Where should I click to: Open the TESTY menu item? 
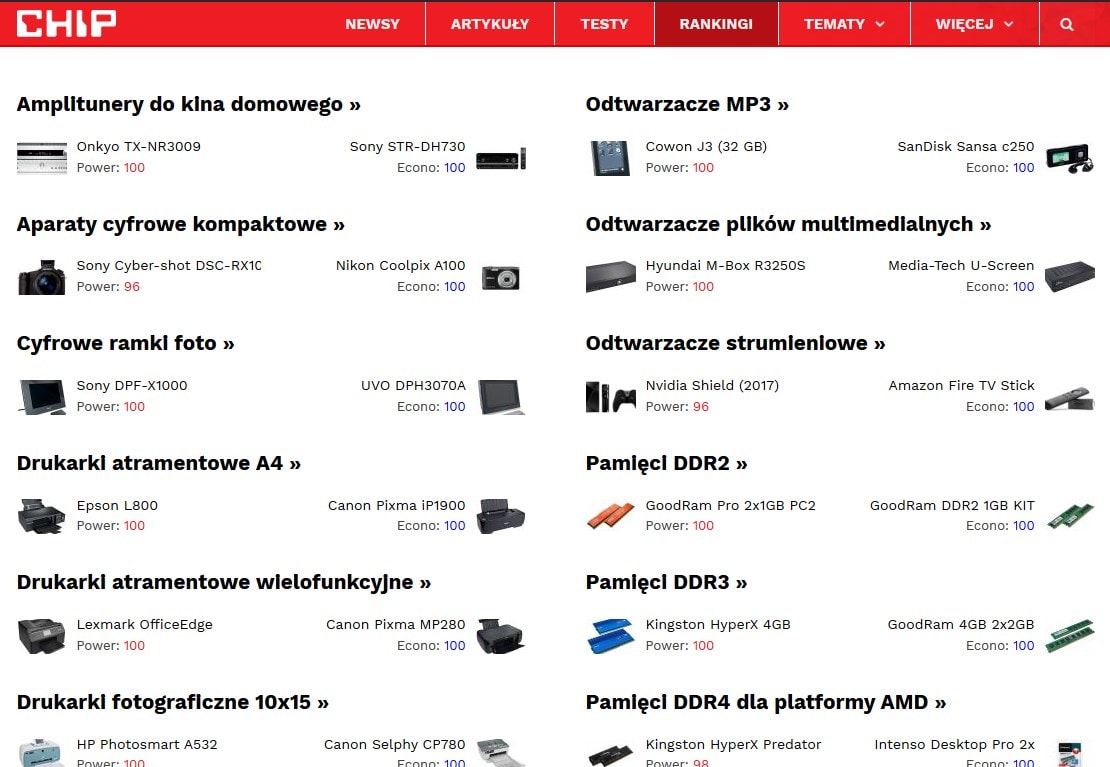pos(604,24)
